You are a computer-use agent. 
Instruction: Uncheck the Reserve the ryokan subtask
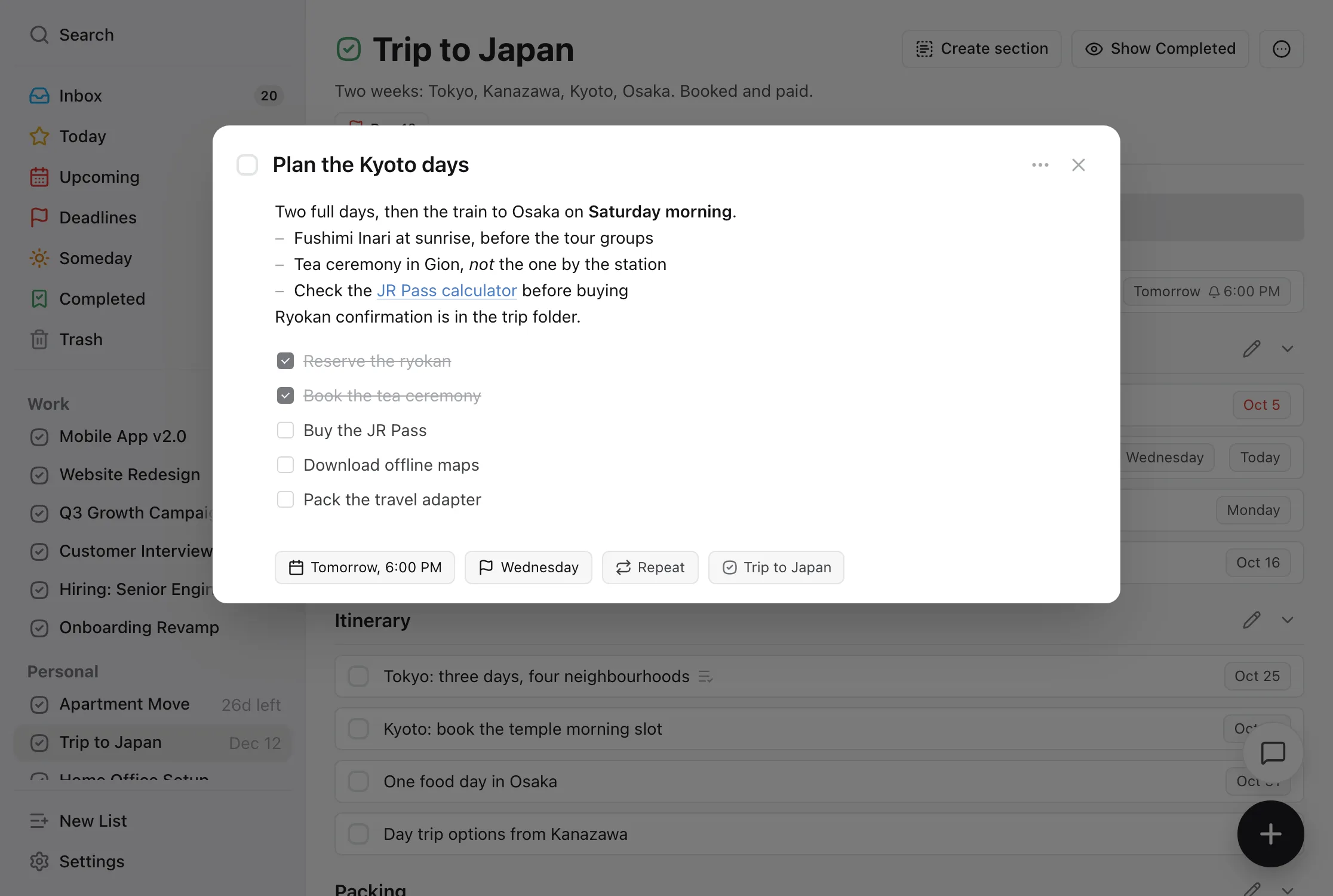coord(285,361)
